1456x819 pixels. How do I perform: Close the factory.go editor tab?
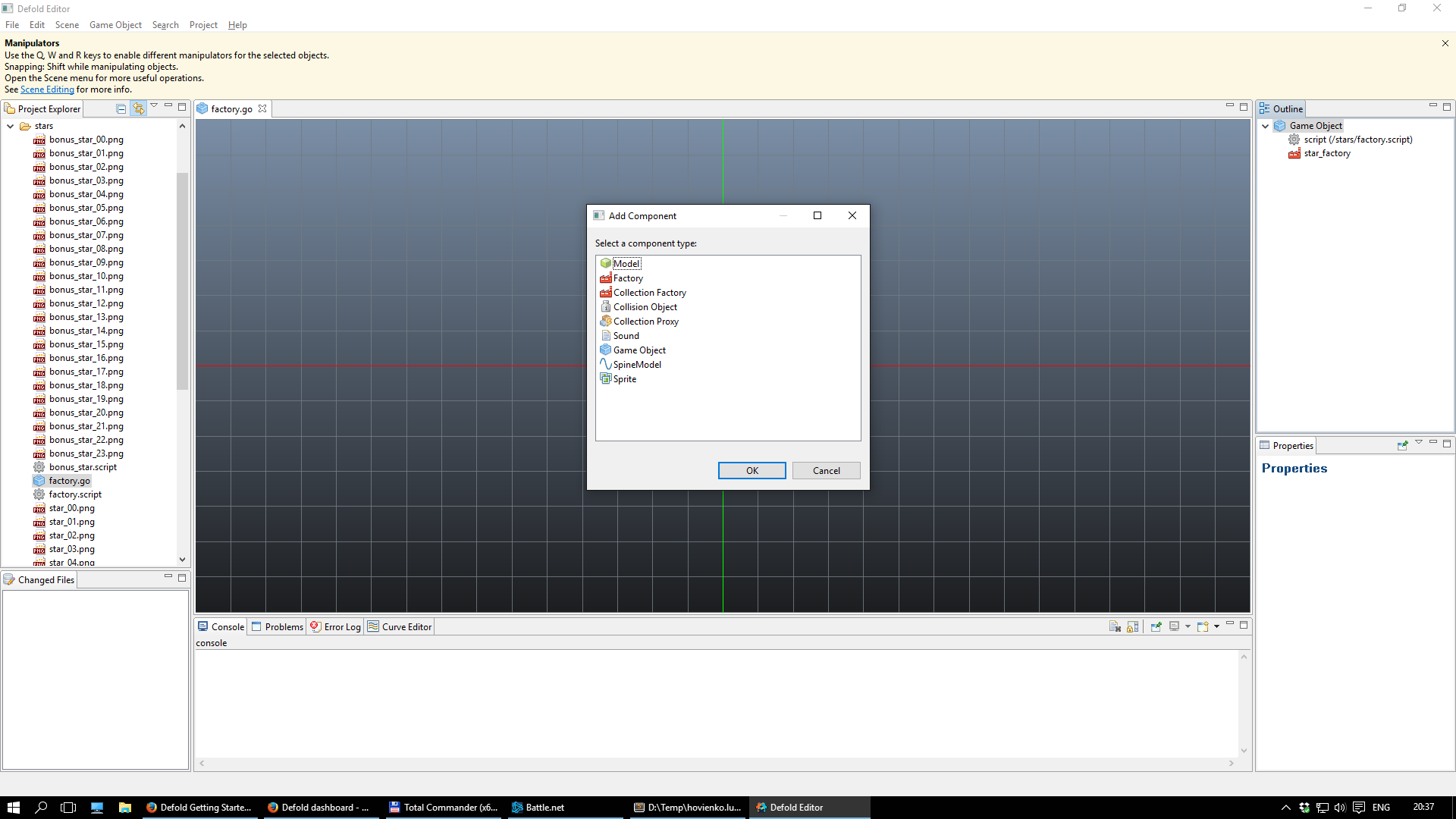click(x=262, y=108)
